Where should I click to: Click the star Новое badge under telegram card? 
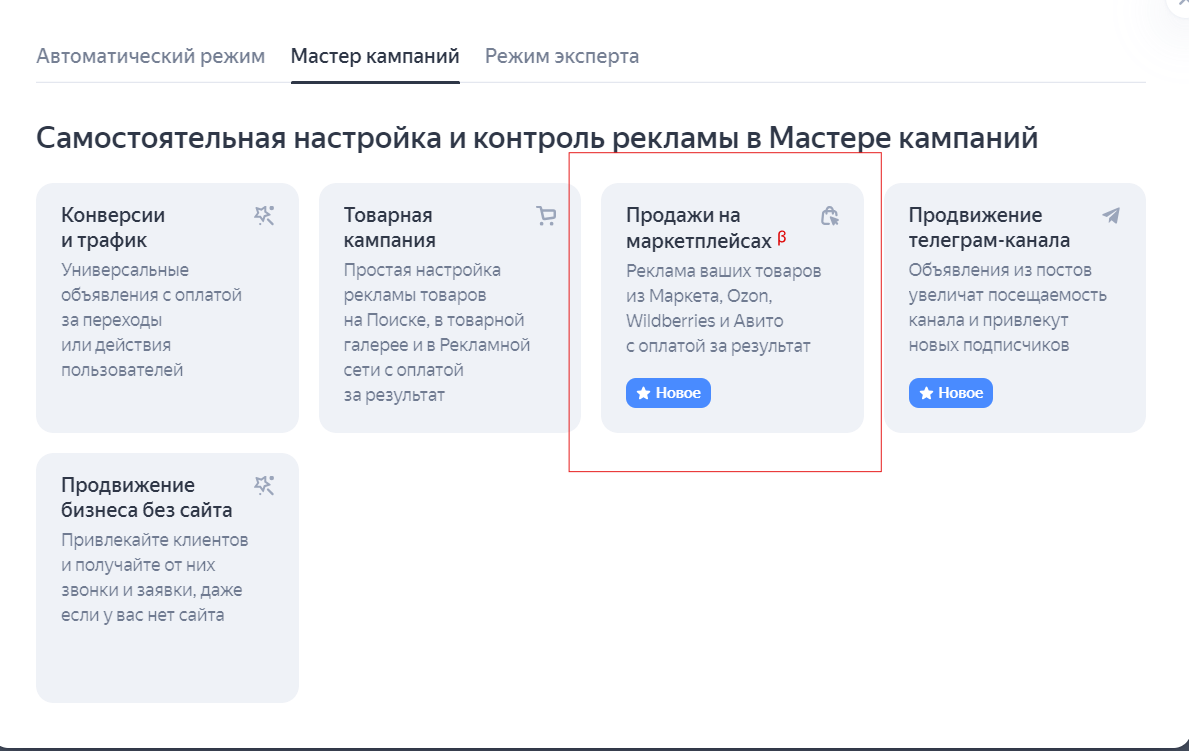(x=951, y=393)
